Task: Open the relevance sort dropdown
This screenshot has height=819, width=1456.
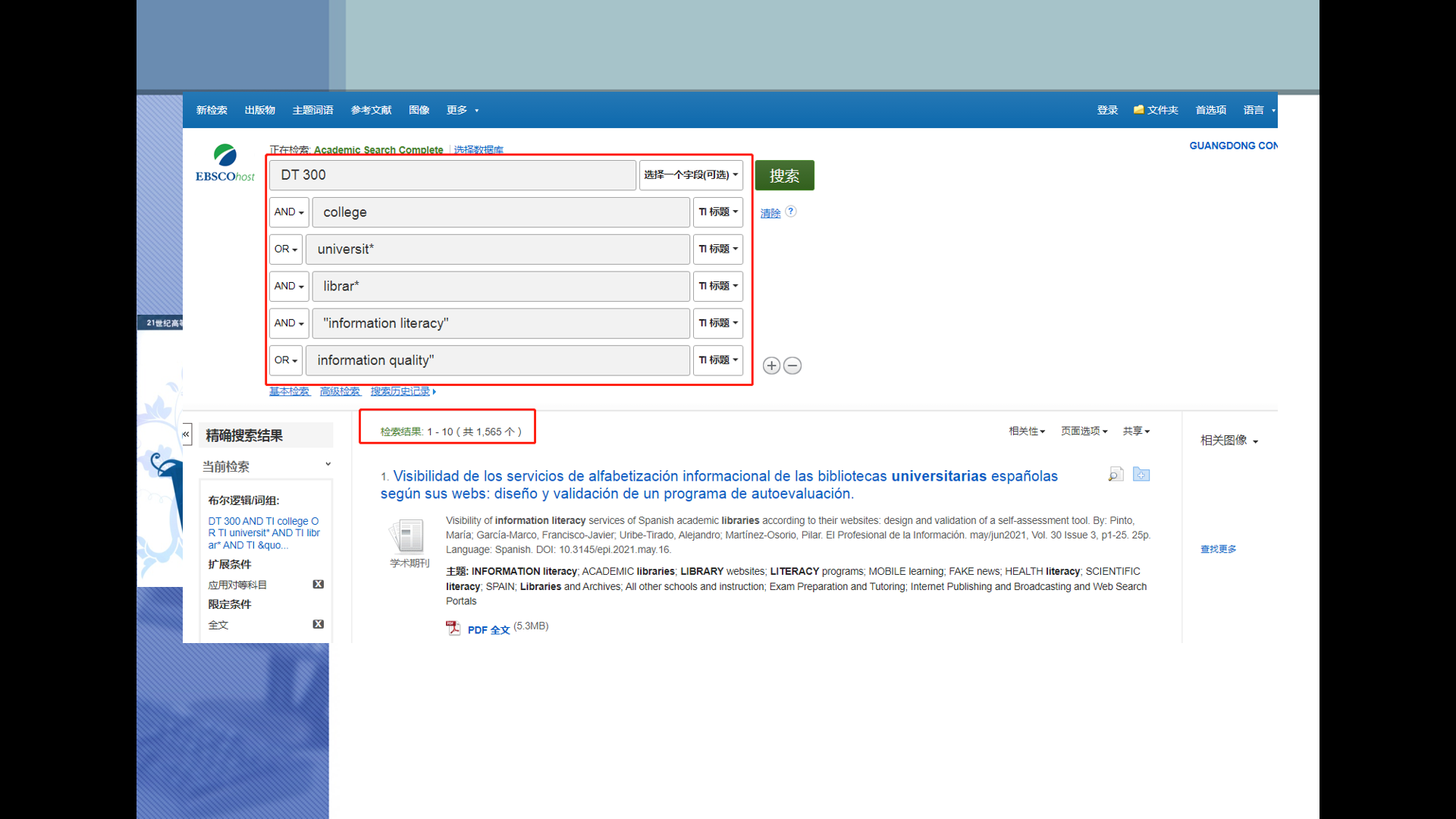Action: pos(1027,431)
